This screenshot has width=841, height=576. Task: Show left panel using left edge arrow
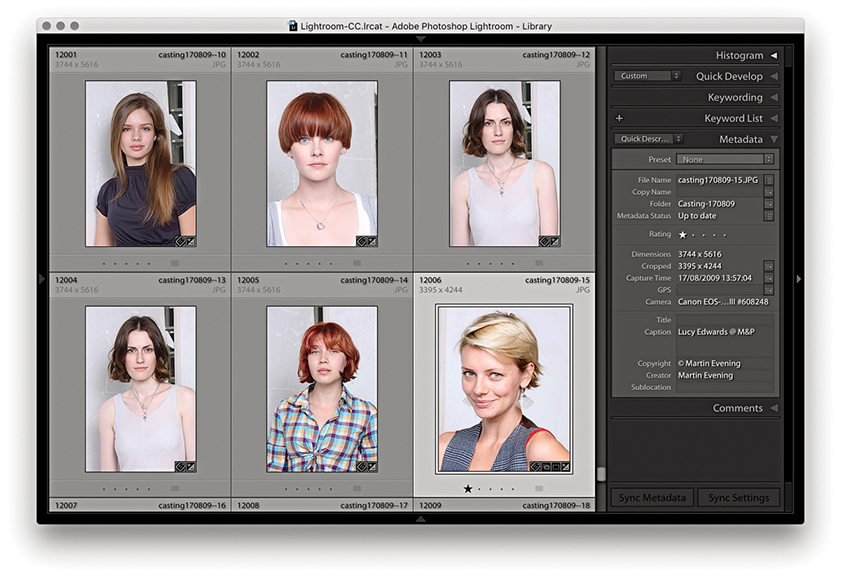41,279
